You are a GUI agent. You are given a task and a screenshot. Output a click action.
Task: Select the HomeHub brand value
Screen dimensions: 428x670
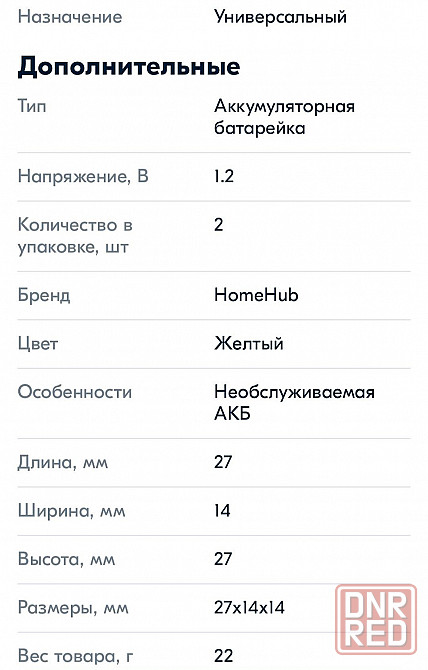(256, 295)
